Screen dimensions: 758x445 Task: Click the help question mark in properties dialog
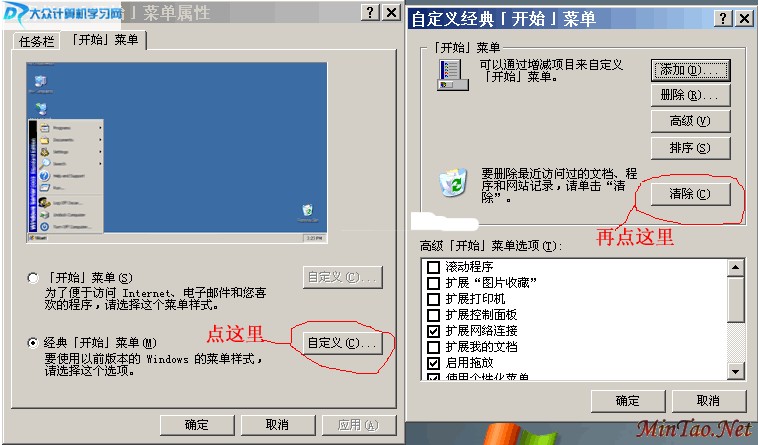click(370, 13)
